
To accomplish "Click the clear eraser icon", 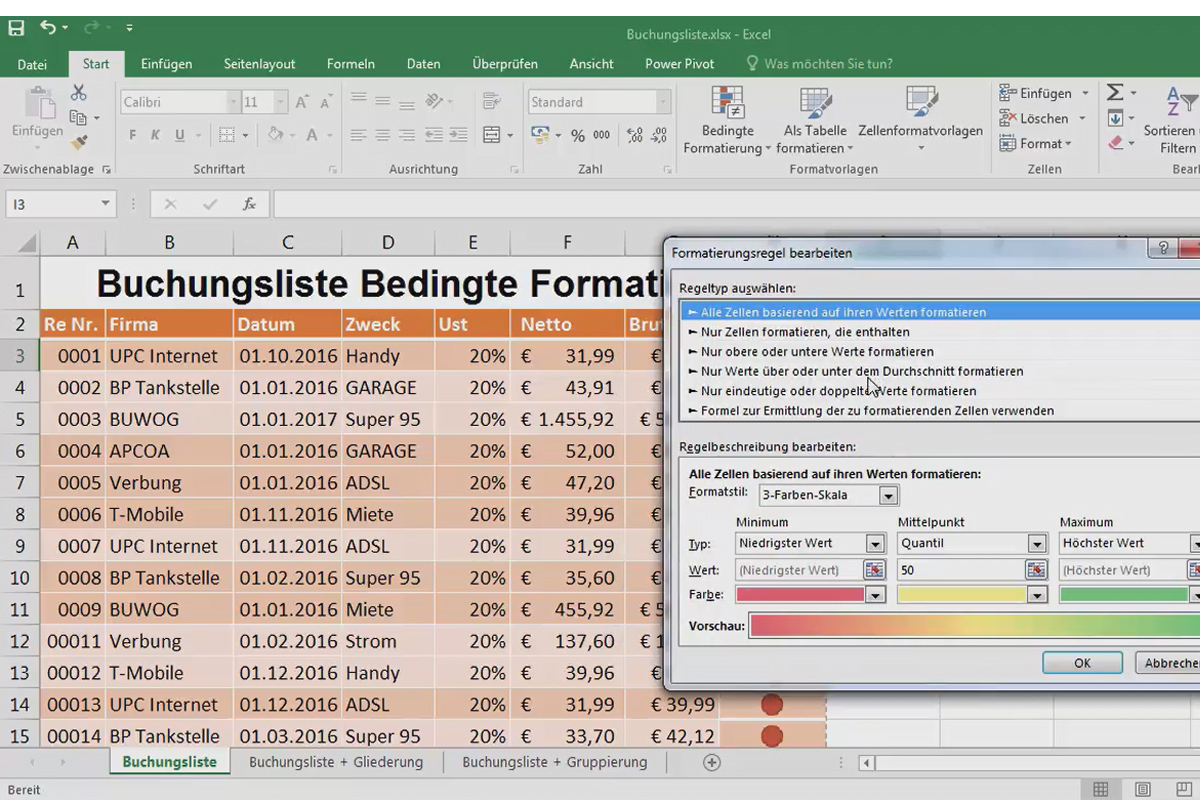I will [1116, 143].
